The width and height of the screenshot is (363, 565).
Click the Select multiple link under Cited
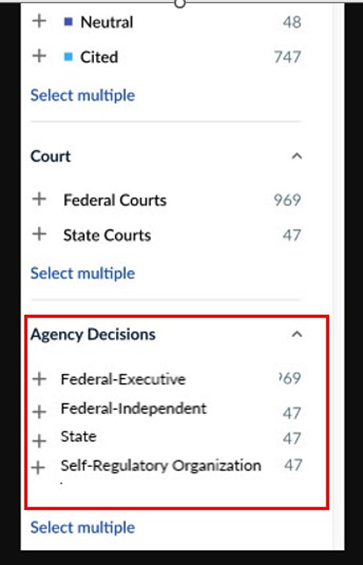83,95
